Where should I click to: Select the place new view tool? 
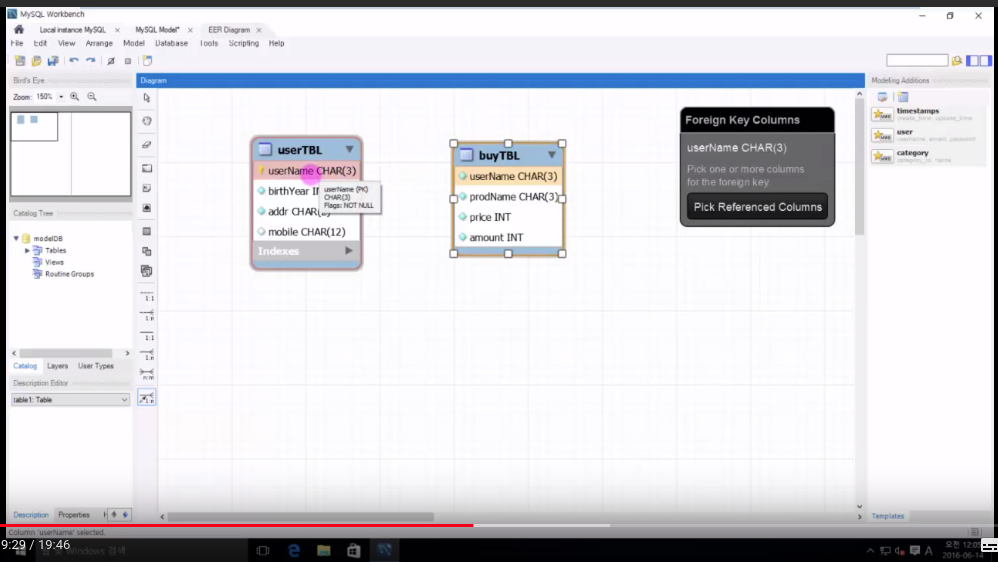tap(147, 251)
